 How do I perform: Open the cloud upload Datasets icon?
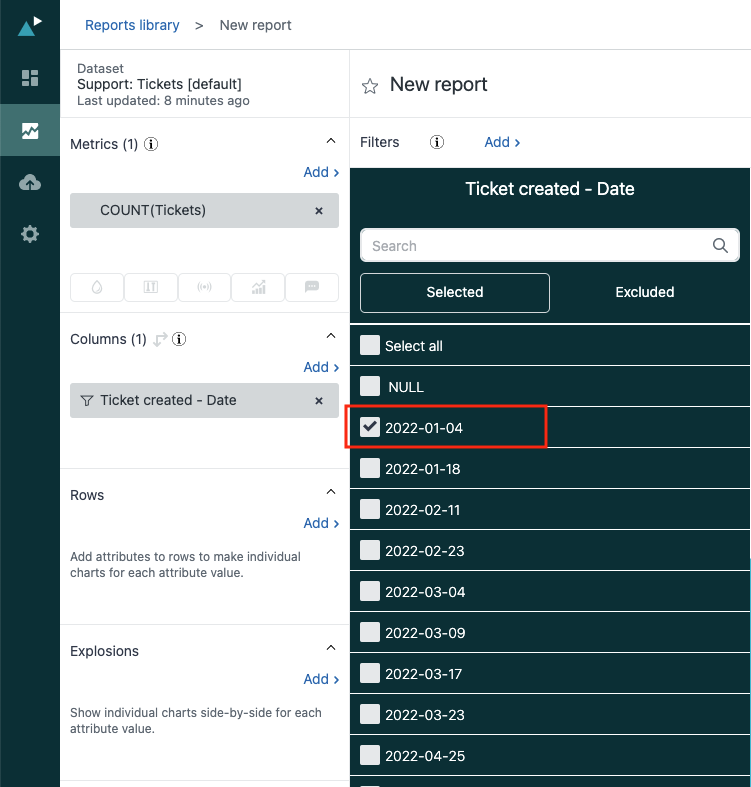coord(30,182)
